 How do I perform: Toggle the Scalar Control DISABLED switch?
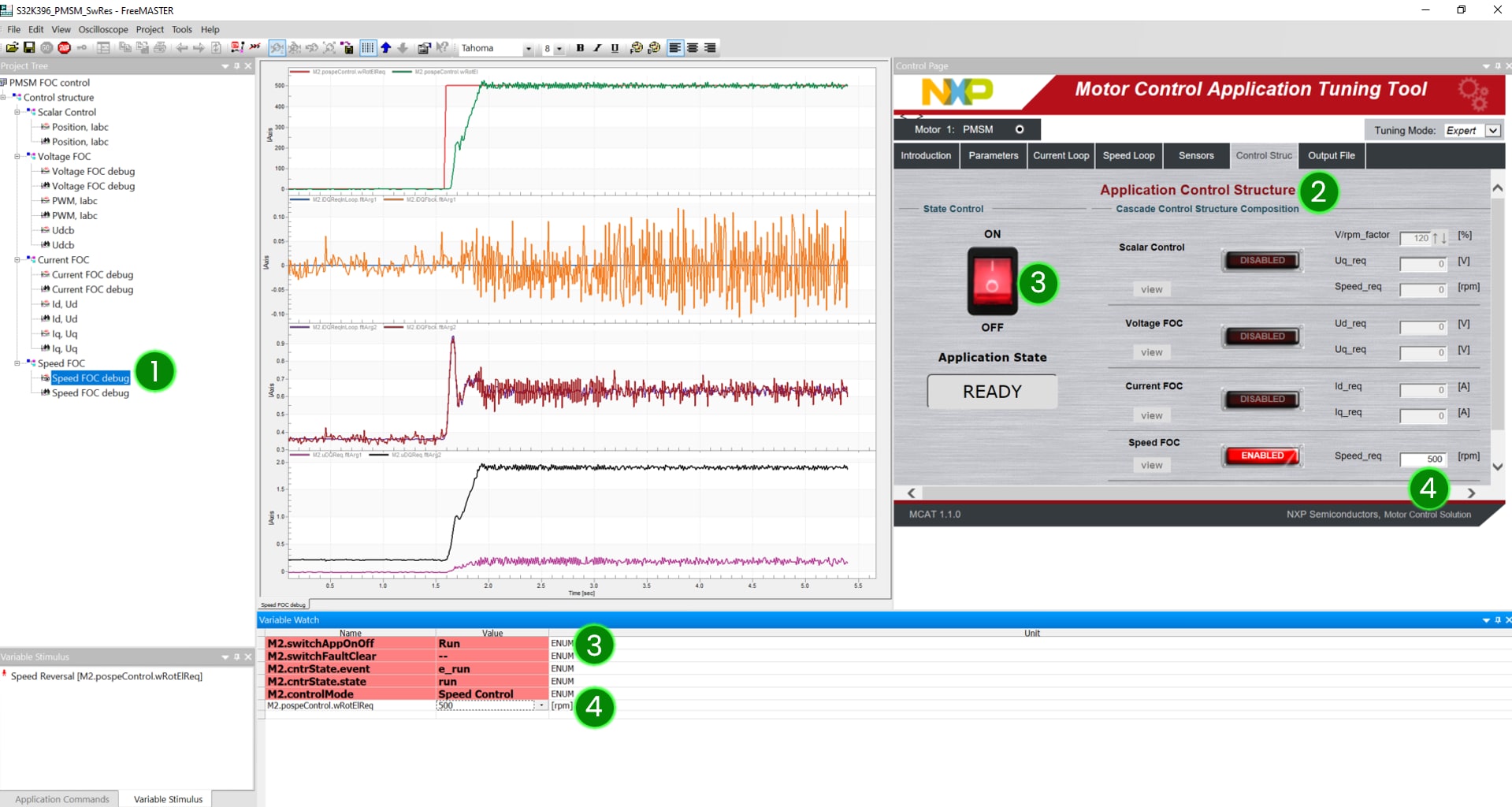click(x=1261, y=261)
